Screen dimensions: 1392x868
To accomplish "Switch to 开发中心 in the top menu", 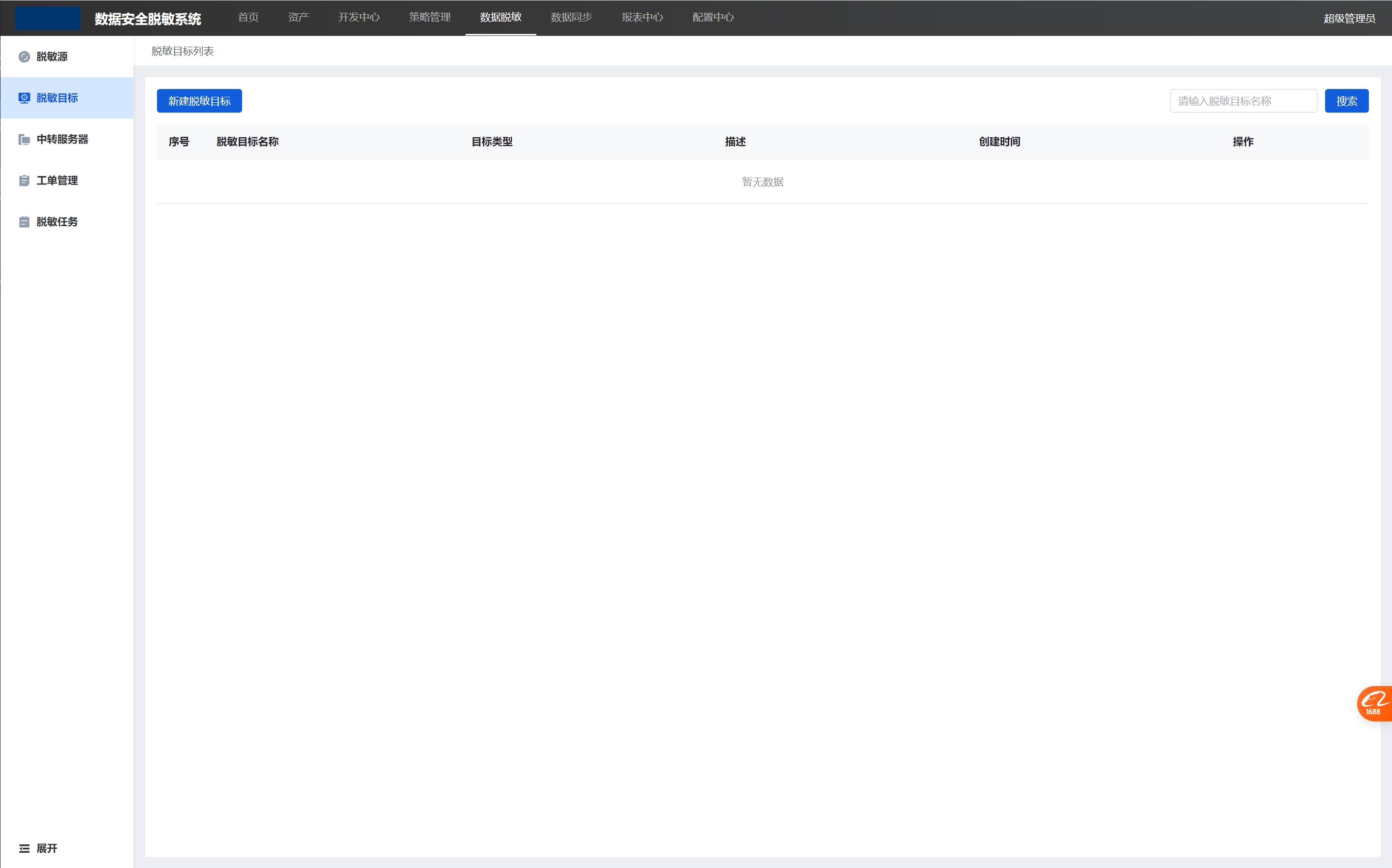I will pyautogui.click(x=359, y=17).
